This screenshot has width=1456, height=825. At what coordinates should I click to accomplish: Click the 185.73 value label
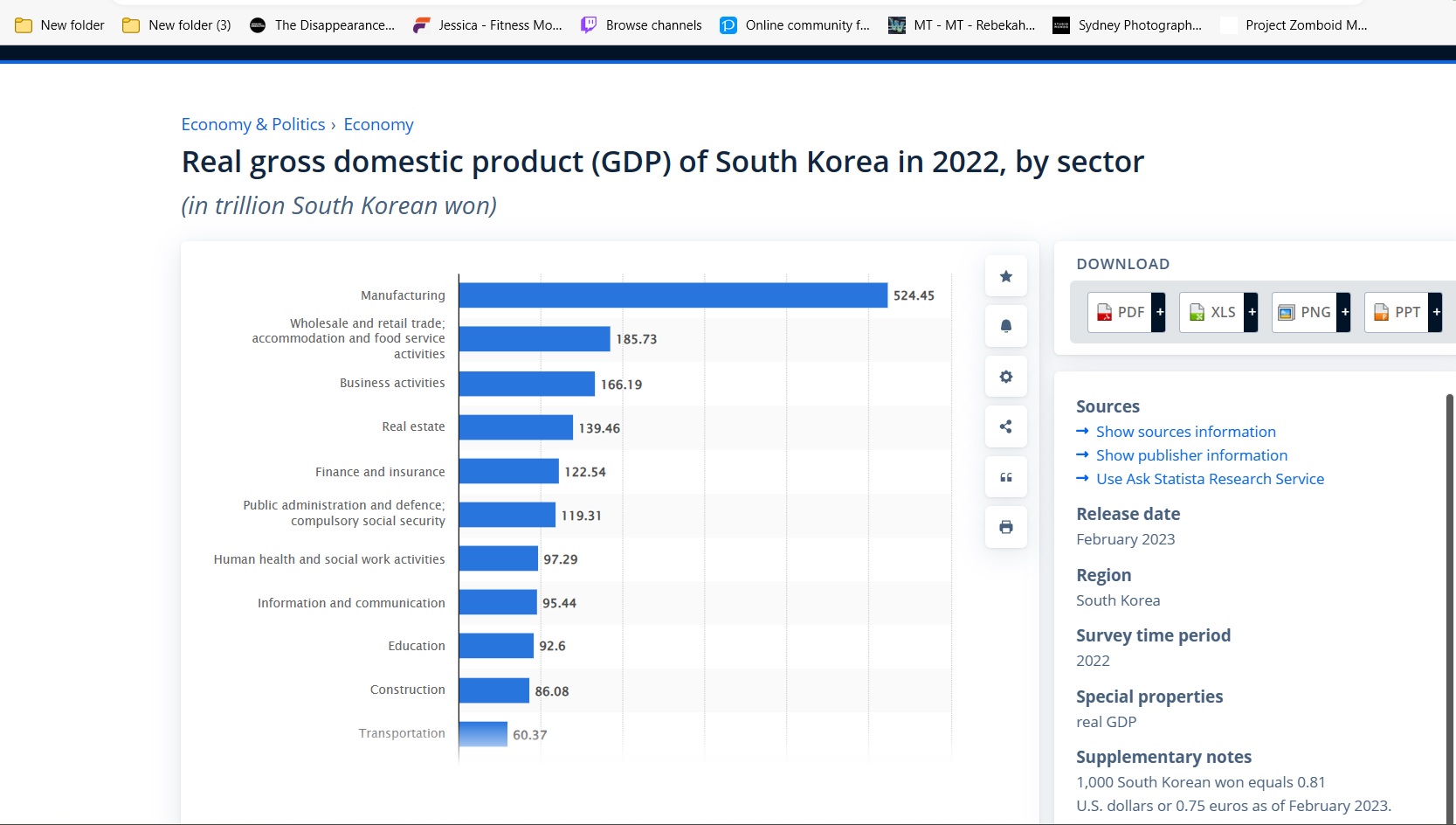(636, 339)
